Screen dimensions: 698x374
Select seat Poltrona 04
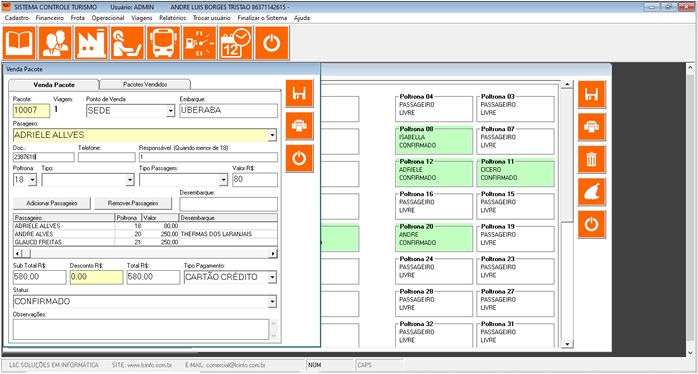[x=434, y=109]
